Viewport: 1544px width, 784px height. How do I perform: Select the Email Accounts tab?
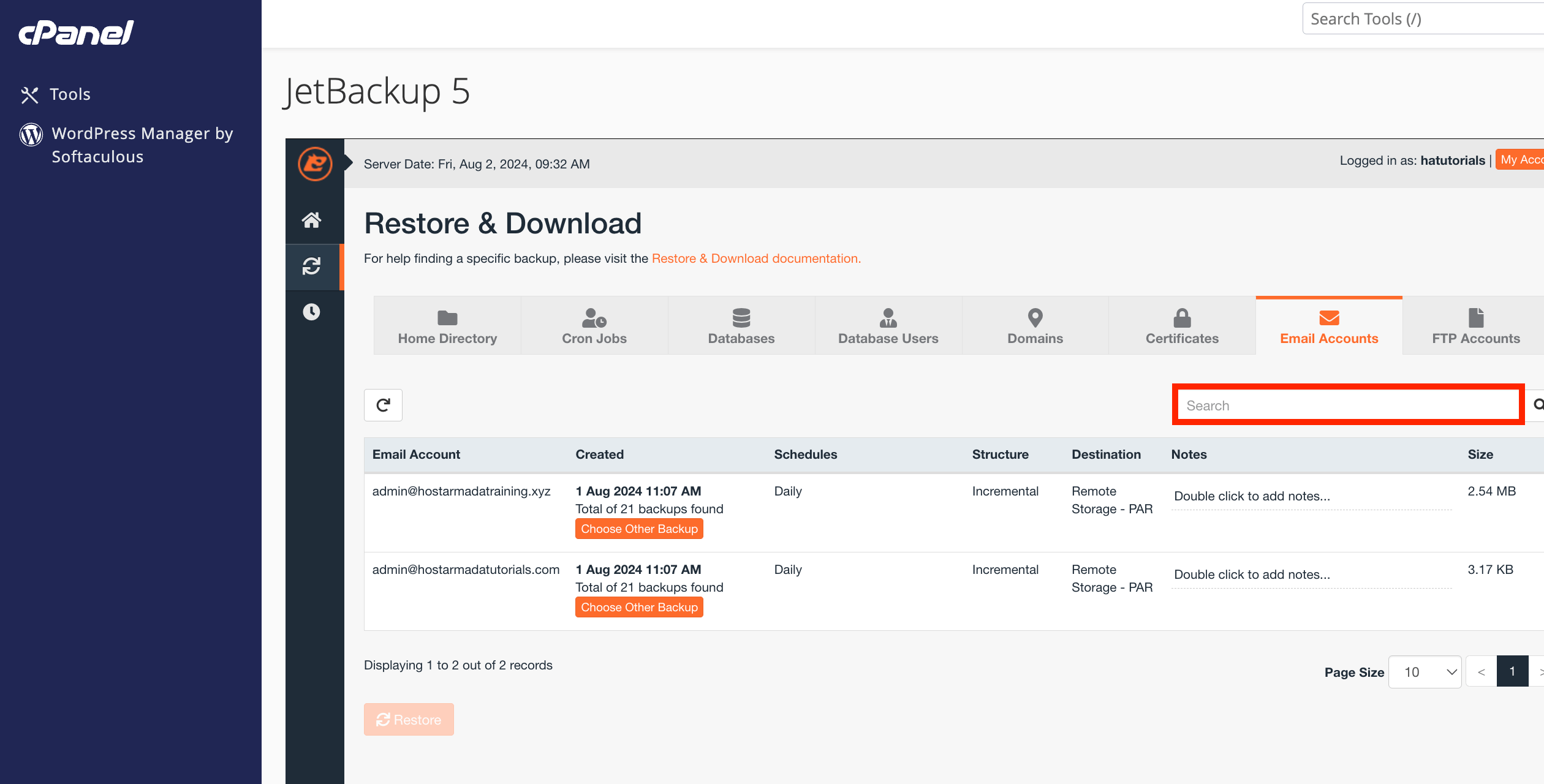pos(1329,326)
